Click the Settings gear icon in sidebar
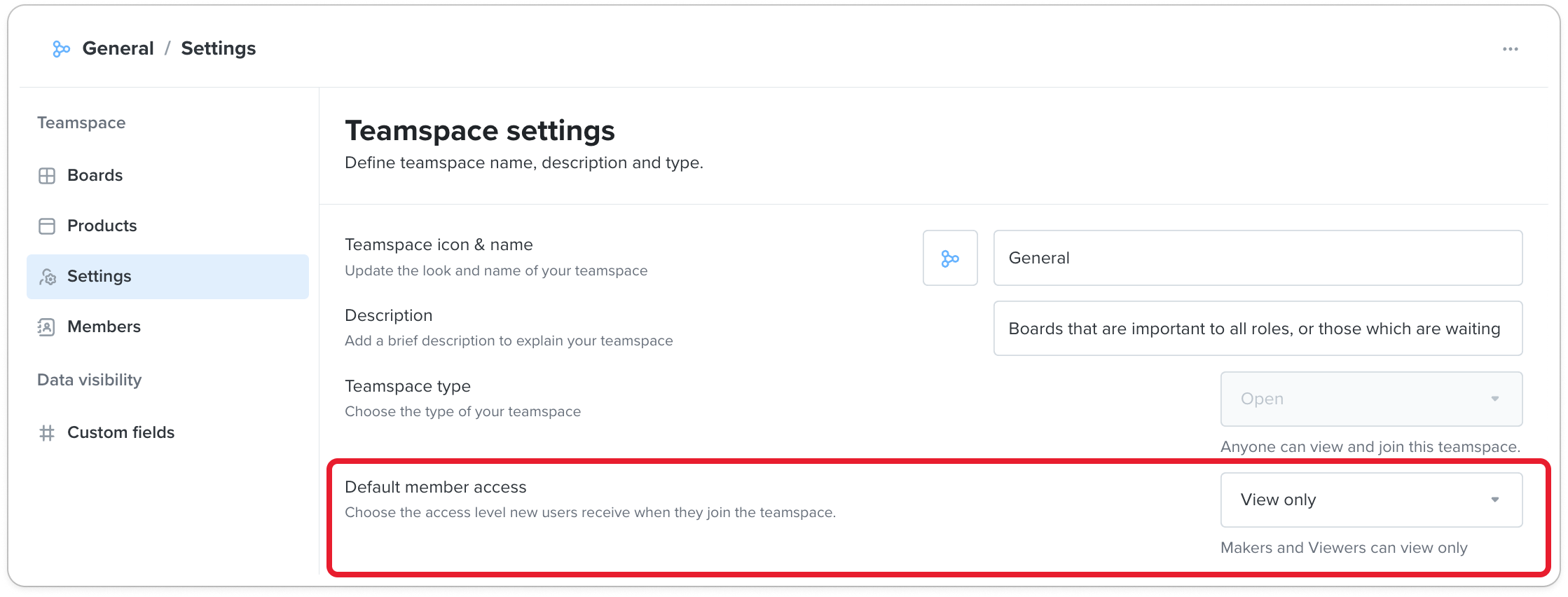1568x597 pixels. click(47, 277)
